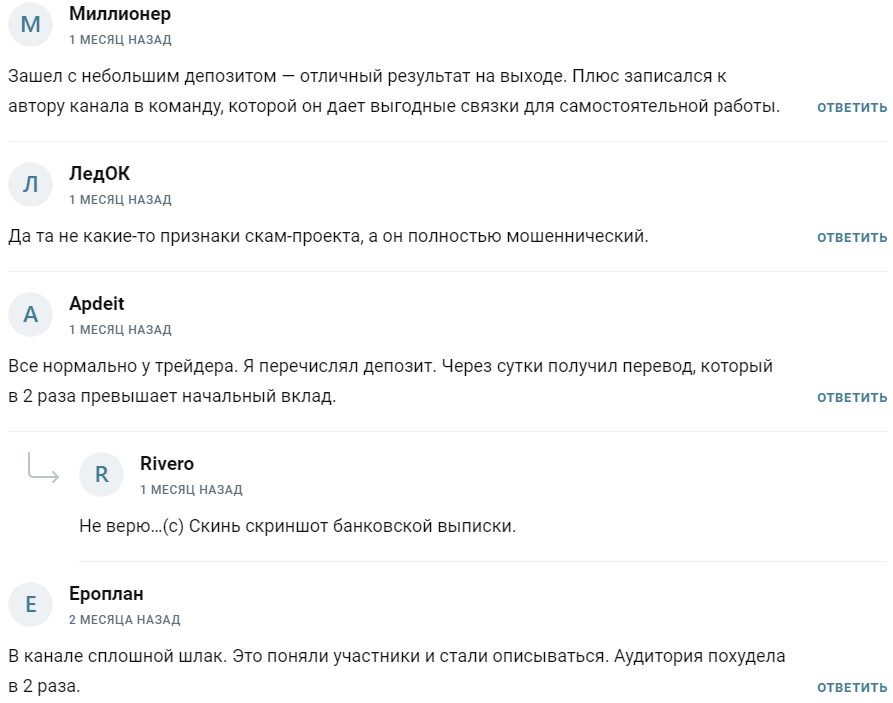Open the ЛедОК username
The height and width of the screenshot is (703, 893).
click(100, 173)
